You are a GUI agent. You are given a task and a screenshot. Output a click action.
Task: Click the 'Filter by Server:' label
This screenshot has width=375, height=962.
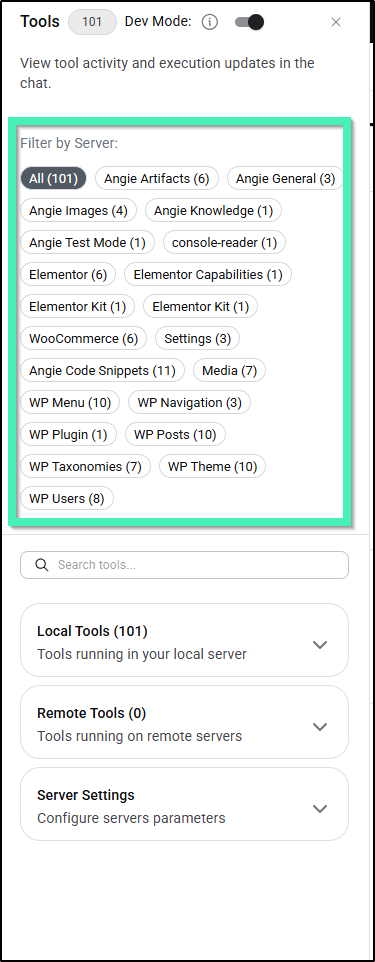tap(69, 144)
